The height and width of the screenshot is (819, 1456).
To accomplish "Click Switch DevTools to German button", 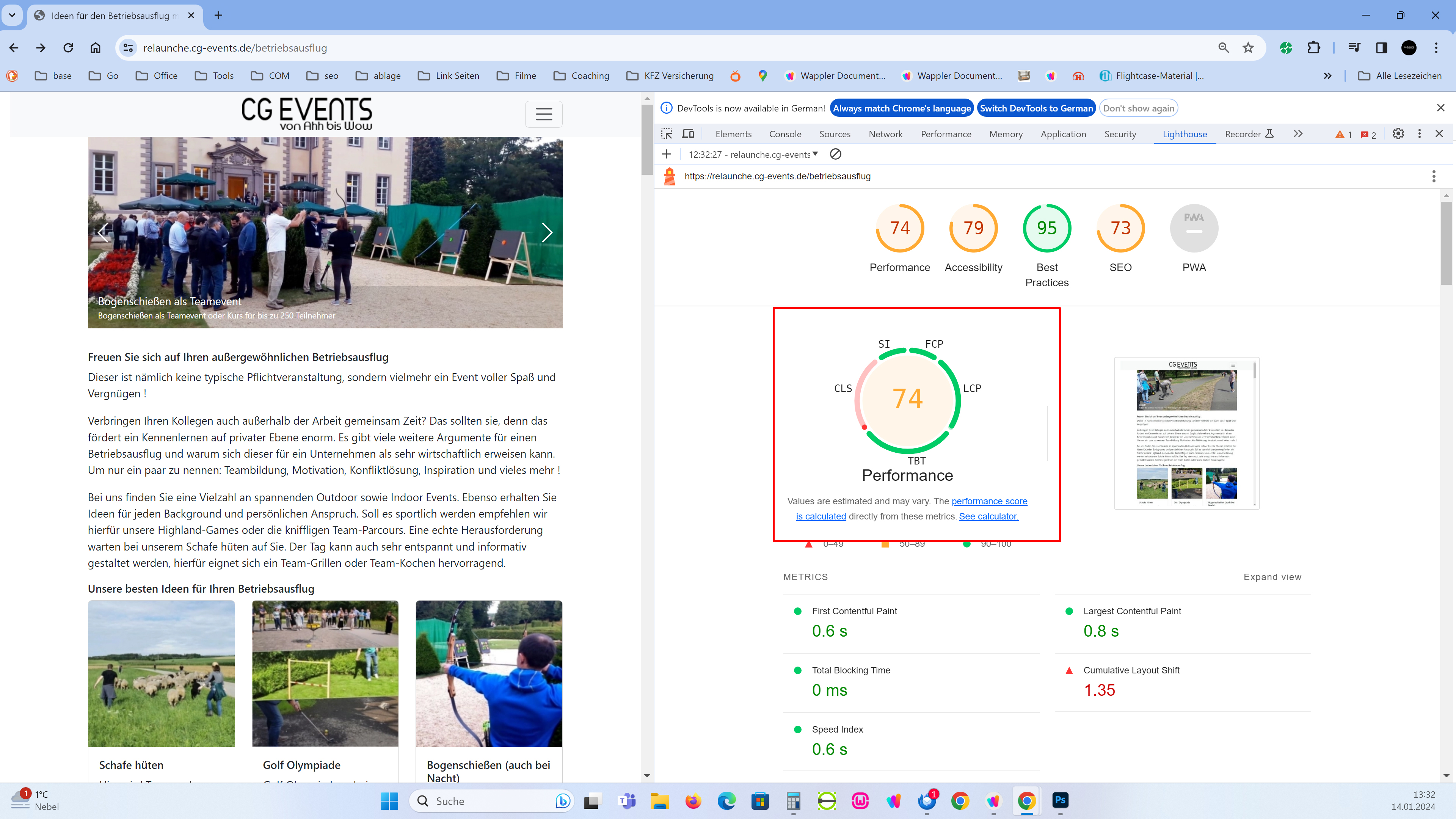I will (1036, 108).
